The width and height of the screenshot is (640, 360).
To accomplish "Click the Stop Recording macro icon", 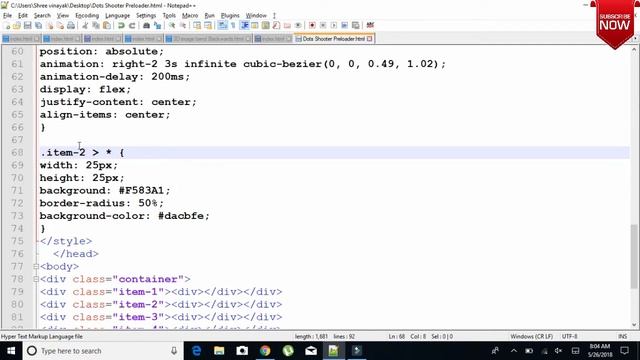I will point(323,26).
